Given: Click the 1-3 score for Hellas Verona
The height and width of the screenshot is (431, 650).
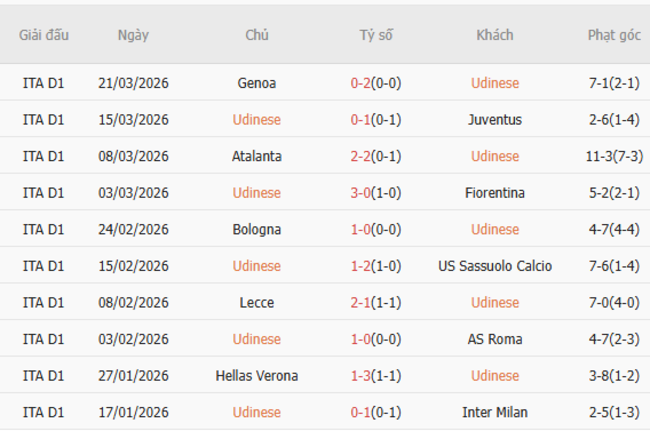Looking at the screenshot, I should tap(360, 376).
